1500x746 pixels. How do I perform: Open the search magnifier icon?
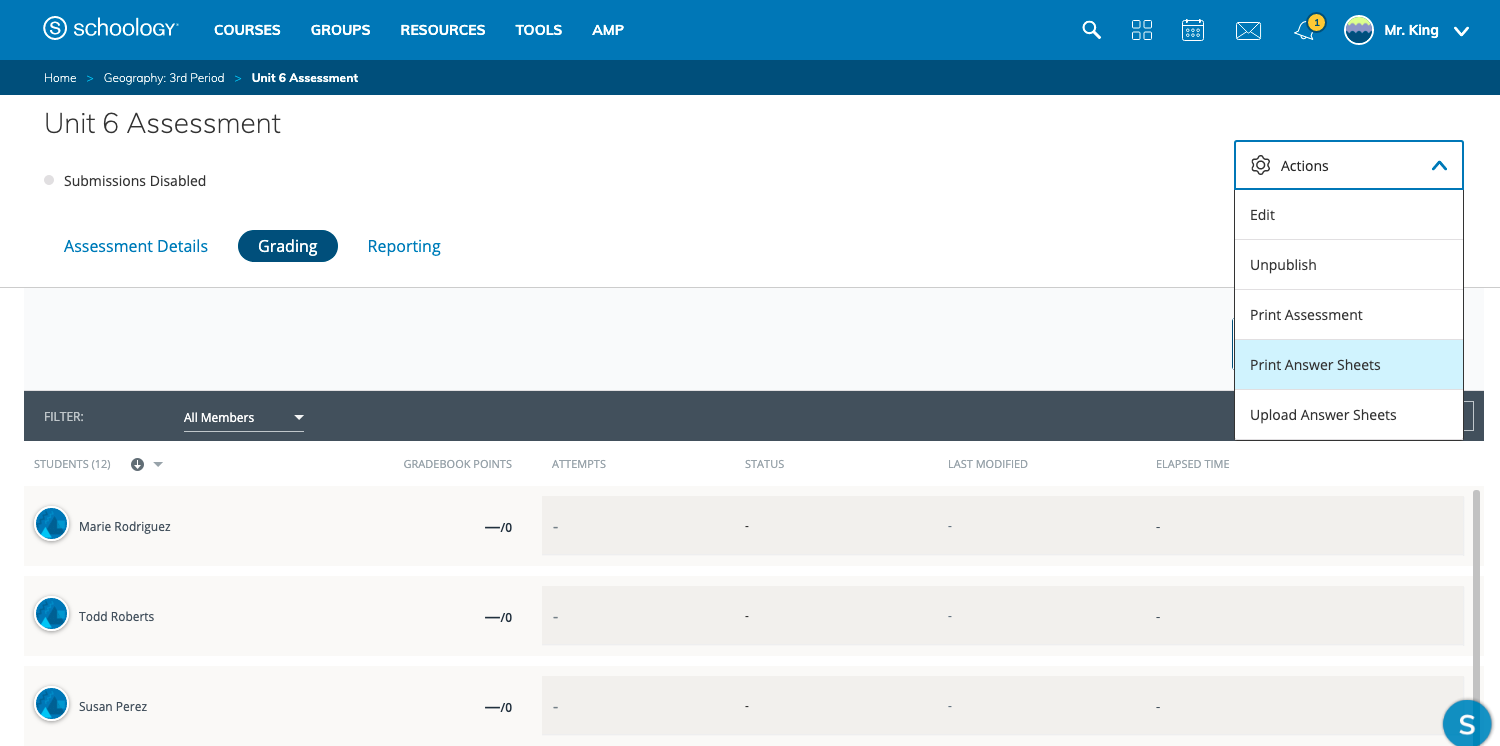[x=1091, y=30]
